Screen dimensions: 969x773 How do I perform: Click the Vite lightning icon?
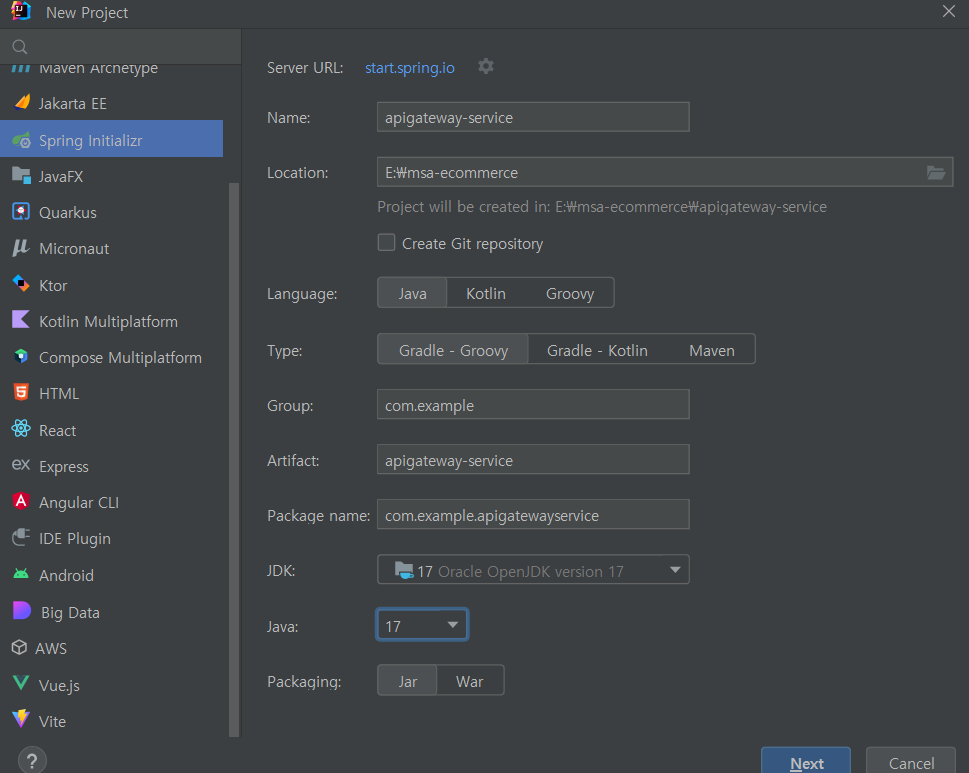pyautogui.click(x=21, y=719)
